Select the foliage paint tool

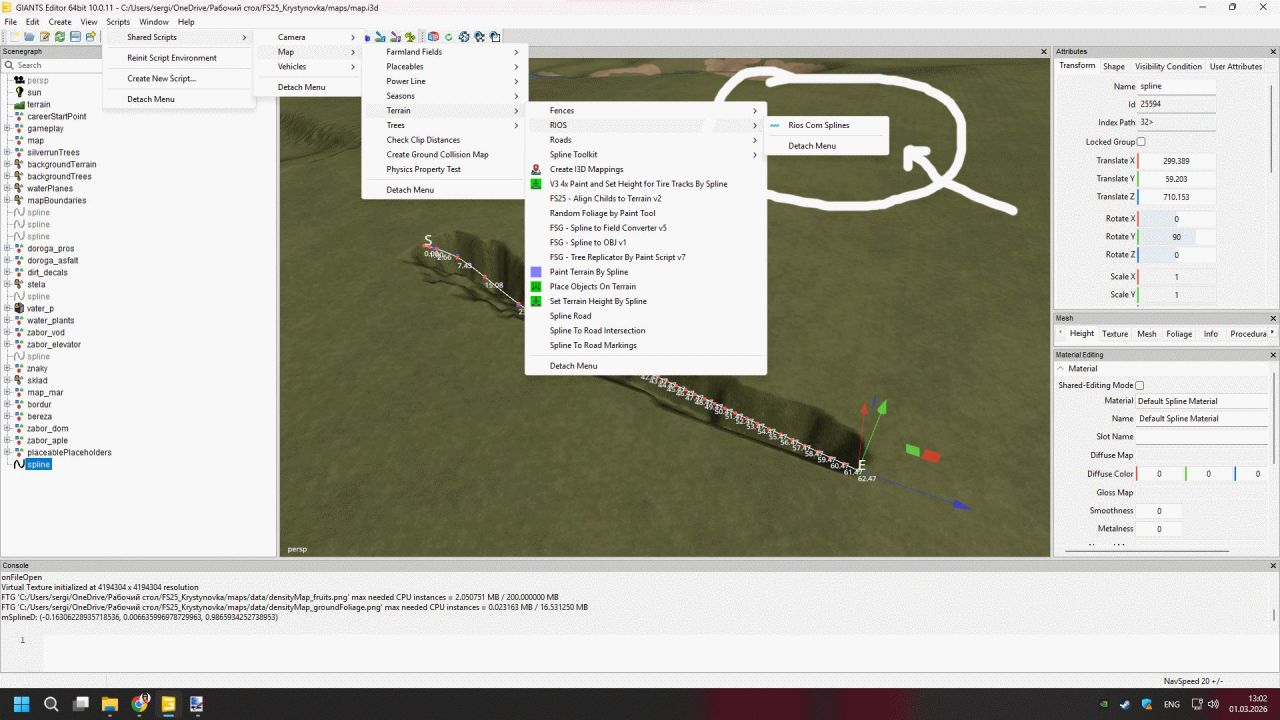[410, 36]
